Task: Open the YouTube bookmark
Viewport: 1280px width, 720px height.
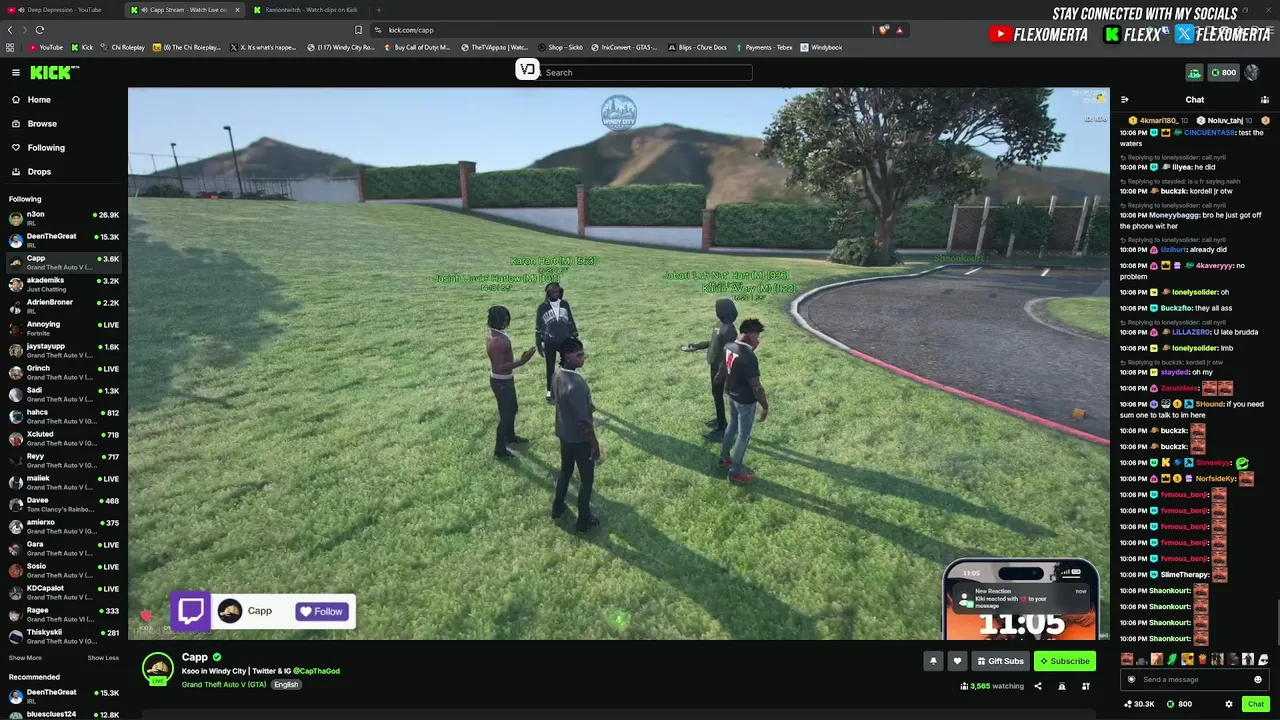Action: click(x=46, y=47)
